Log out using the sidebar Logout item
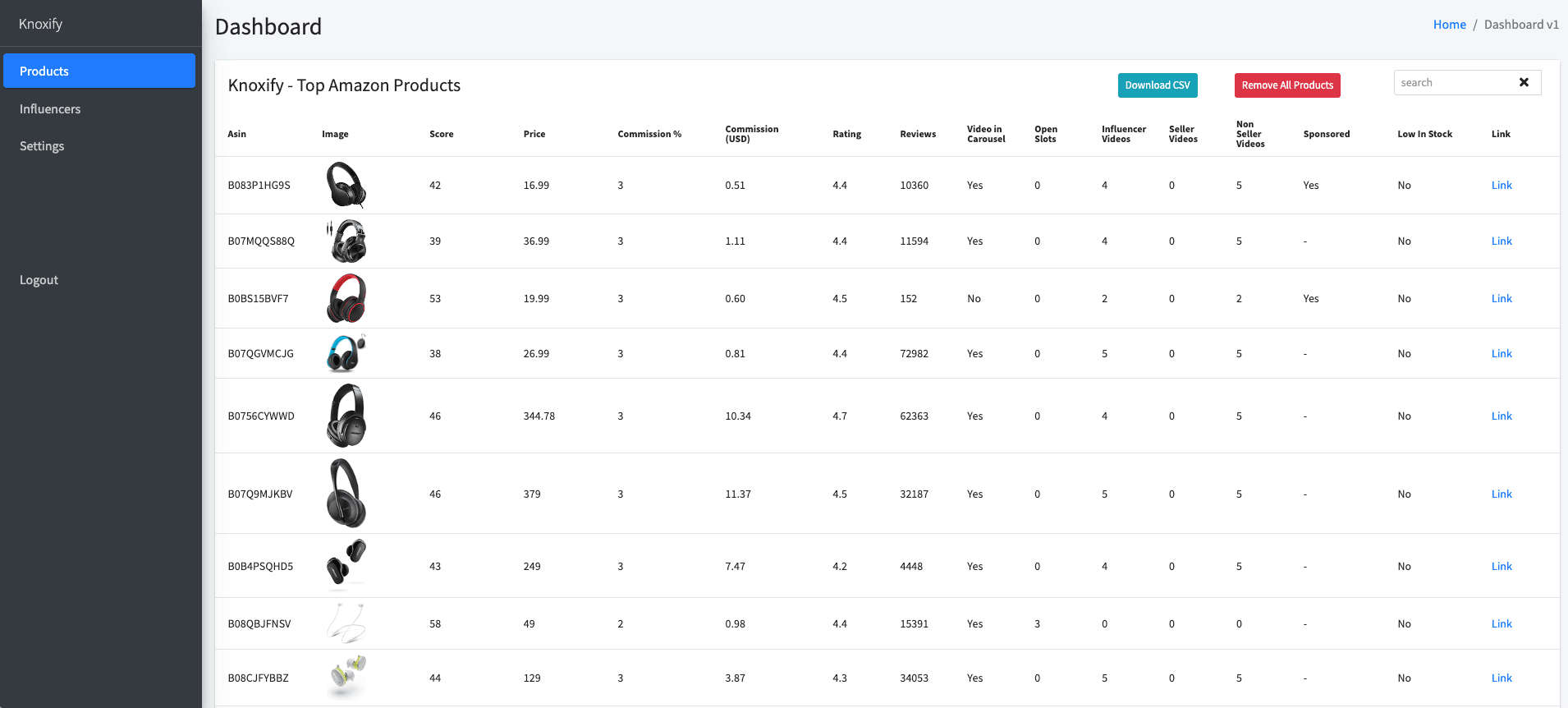 pyautogui.click(x=99, y=279)
